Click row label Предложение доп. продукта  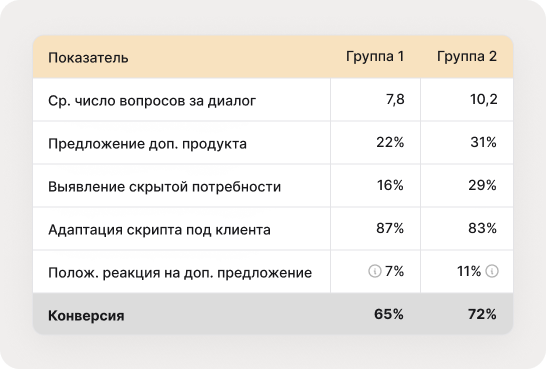(147, 144)
